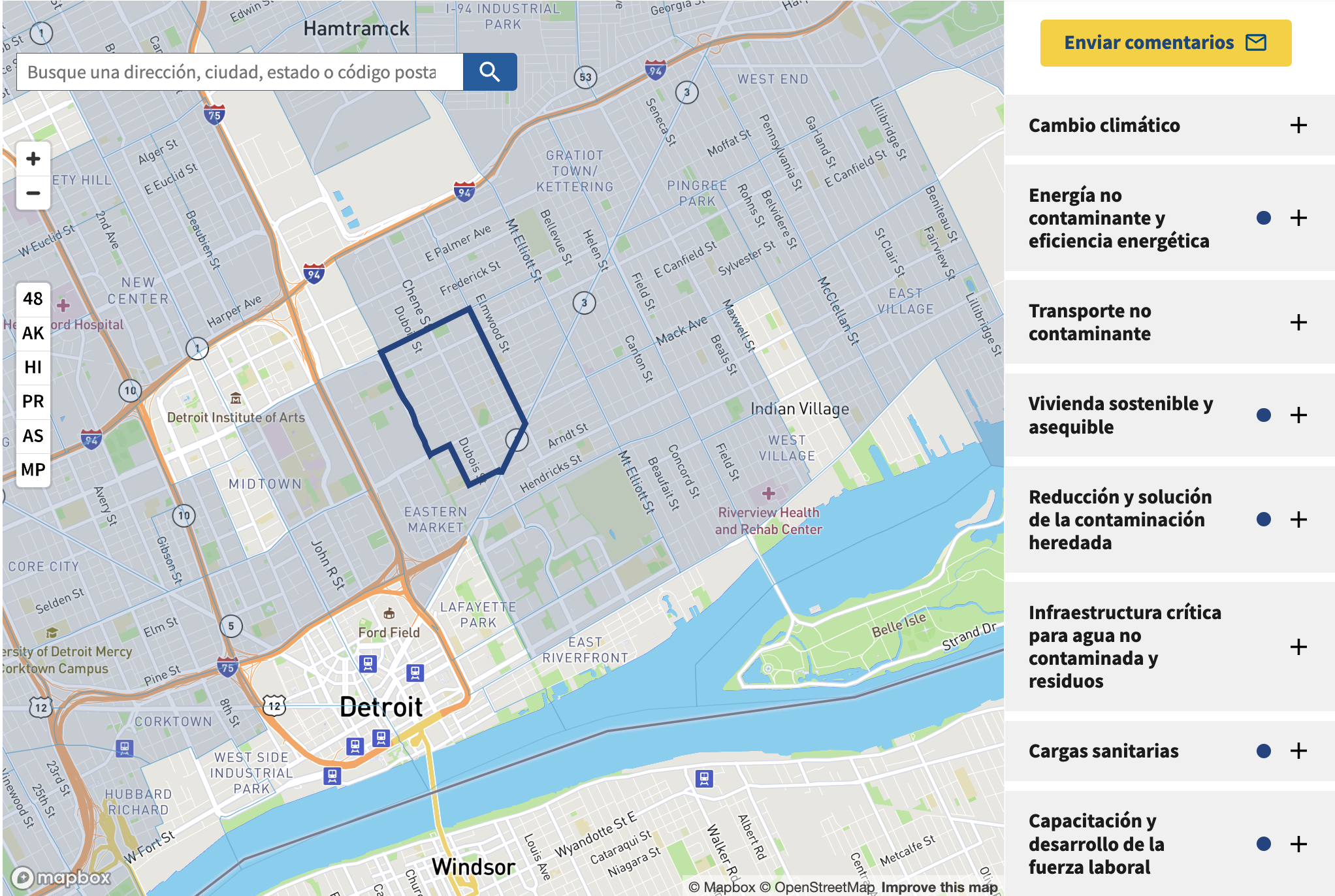1335x896 pixels.
Task: Click the Mapbox logo
Action: pyautogui.click(x=61, y=877)
